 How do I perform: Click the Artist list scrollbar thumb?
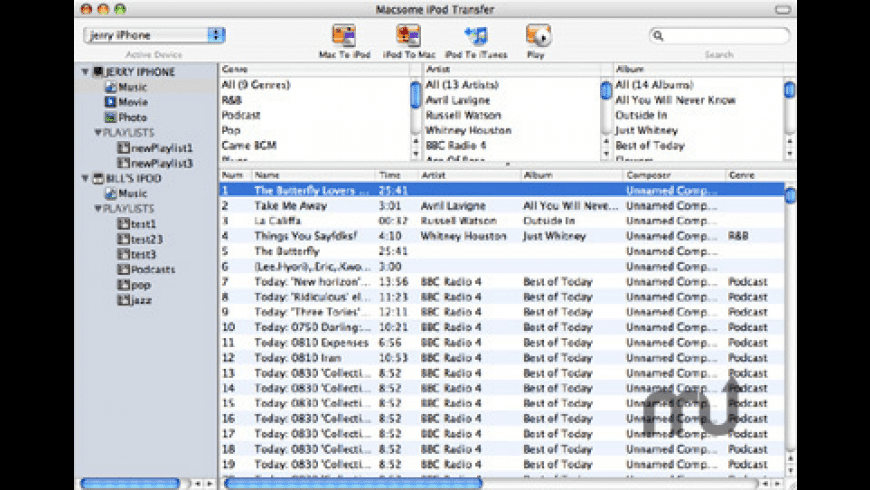606,90
